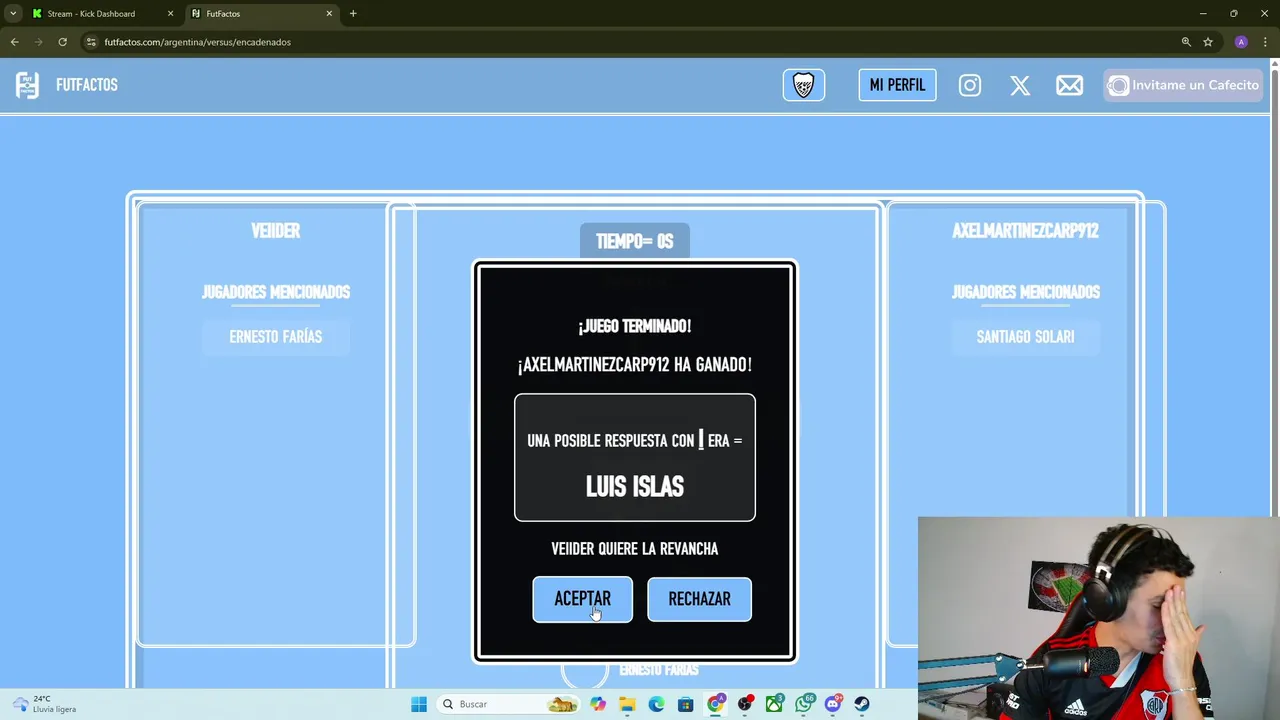Open Chrome icon in taskbar
Image resolution: width=1280 pixels, height=720 pixels.
(715, 704)
